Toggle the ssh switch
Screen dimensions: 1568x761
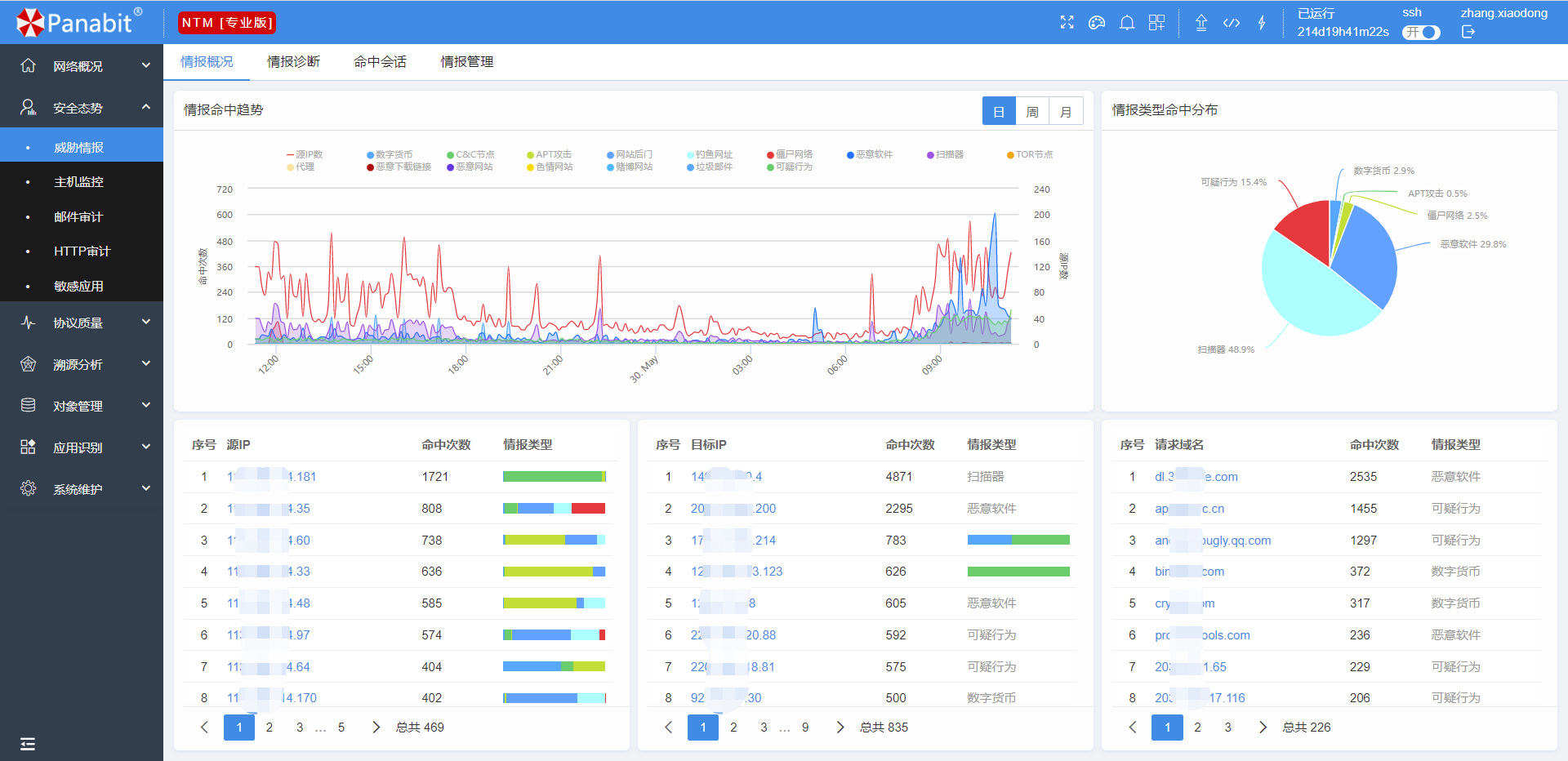tap(1421, 32)
